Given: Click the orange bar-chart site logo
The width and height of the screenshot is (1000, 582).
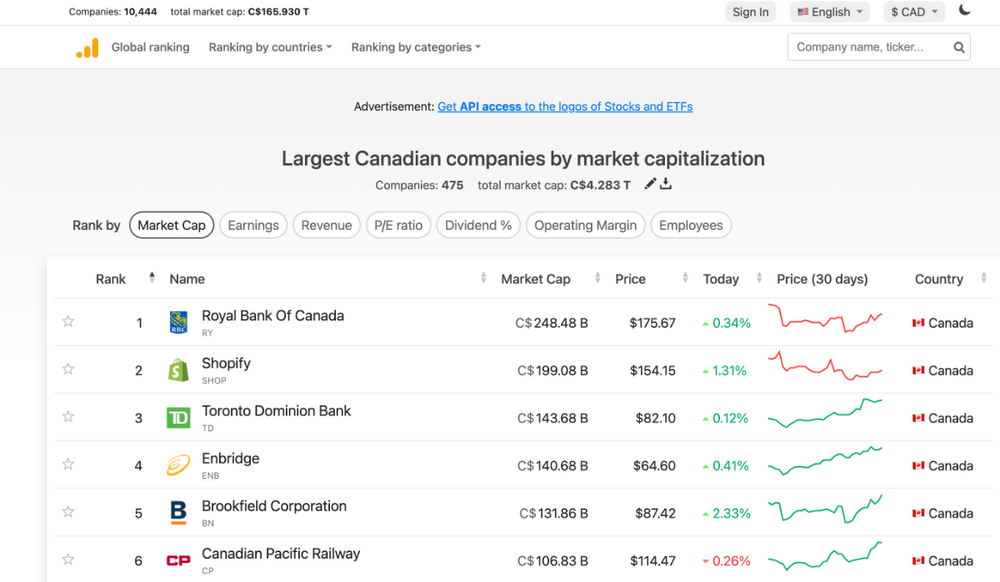Looking at the screenshot, I should (x=87, y=48).
